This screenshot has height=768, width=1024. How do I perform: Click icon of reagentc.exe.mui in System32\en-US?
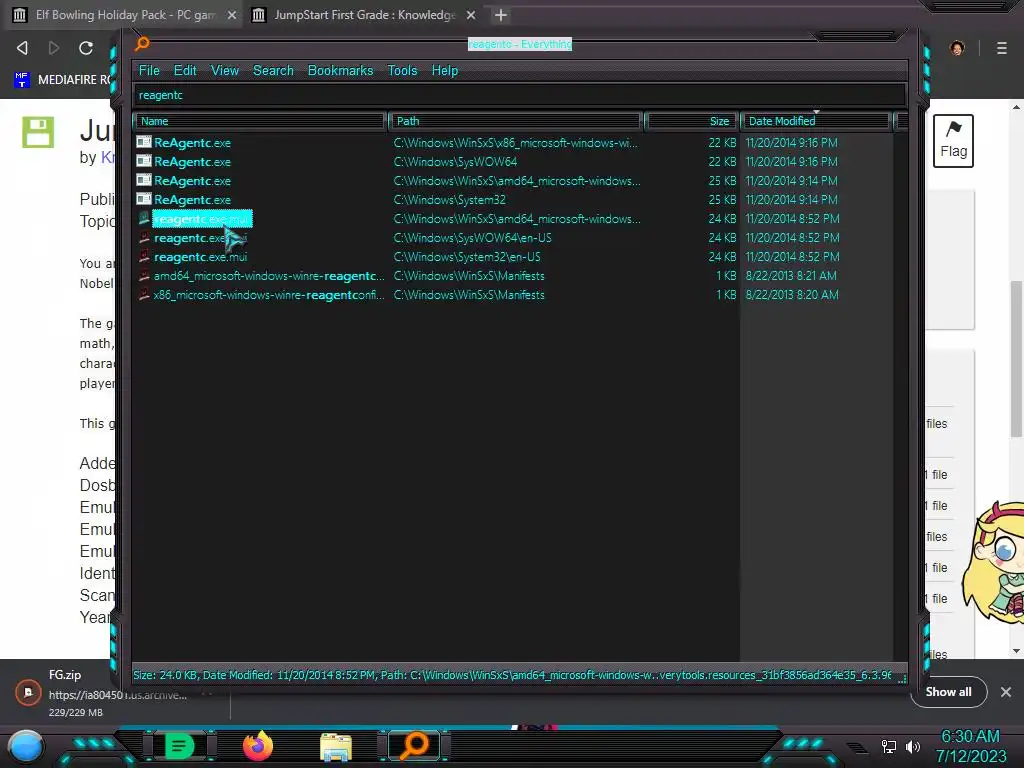(x=144, y=257)
